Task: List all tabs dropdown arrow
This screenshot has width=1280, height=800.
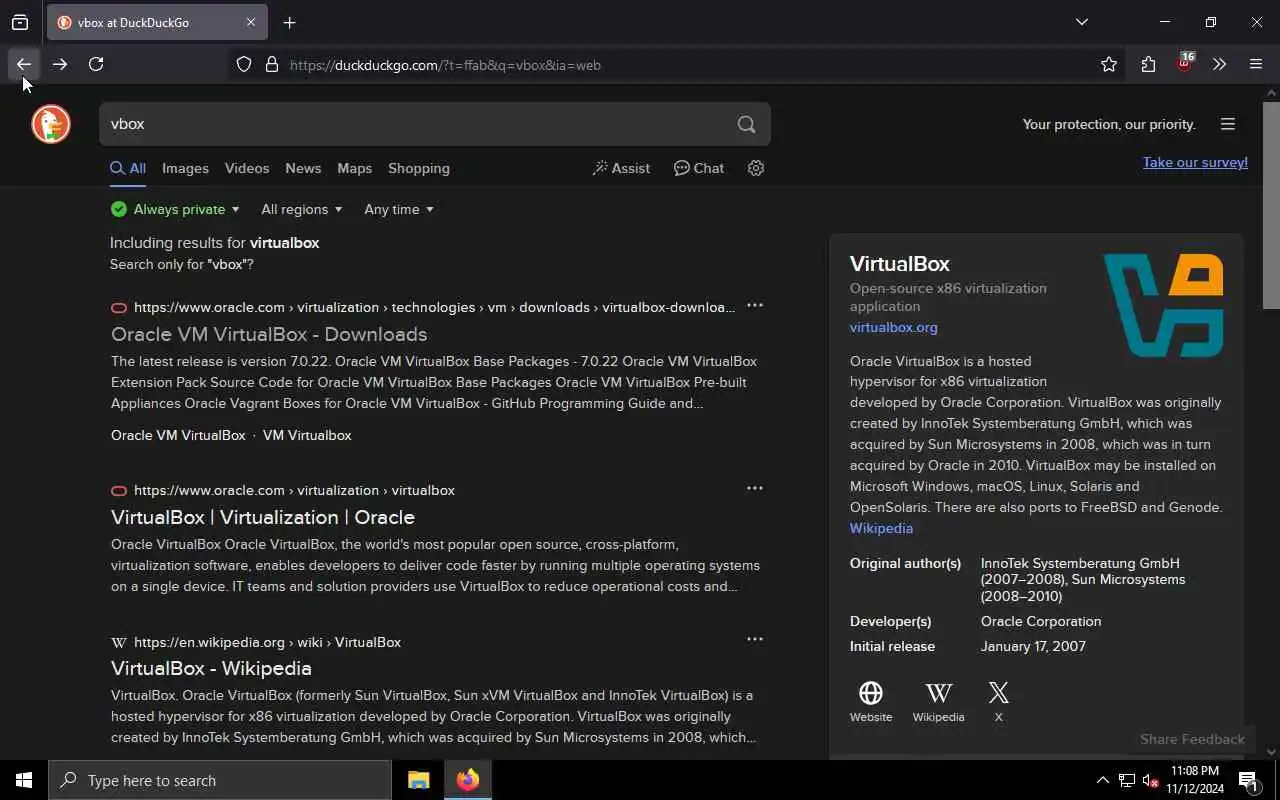Action: (x=1082, y=22)
